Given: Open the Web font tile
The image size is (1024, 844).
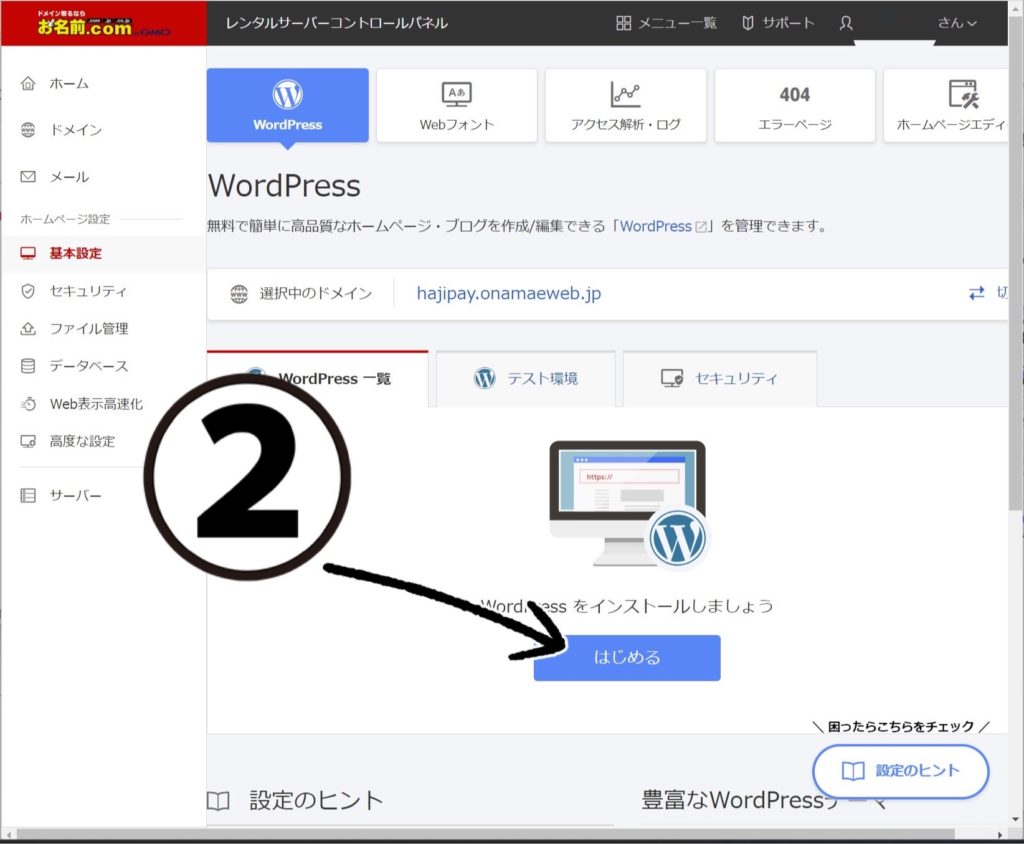Looking at the screenshot, I should tap(456, 105).
